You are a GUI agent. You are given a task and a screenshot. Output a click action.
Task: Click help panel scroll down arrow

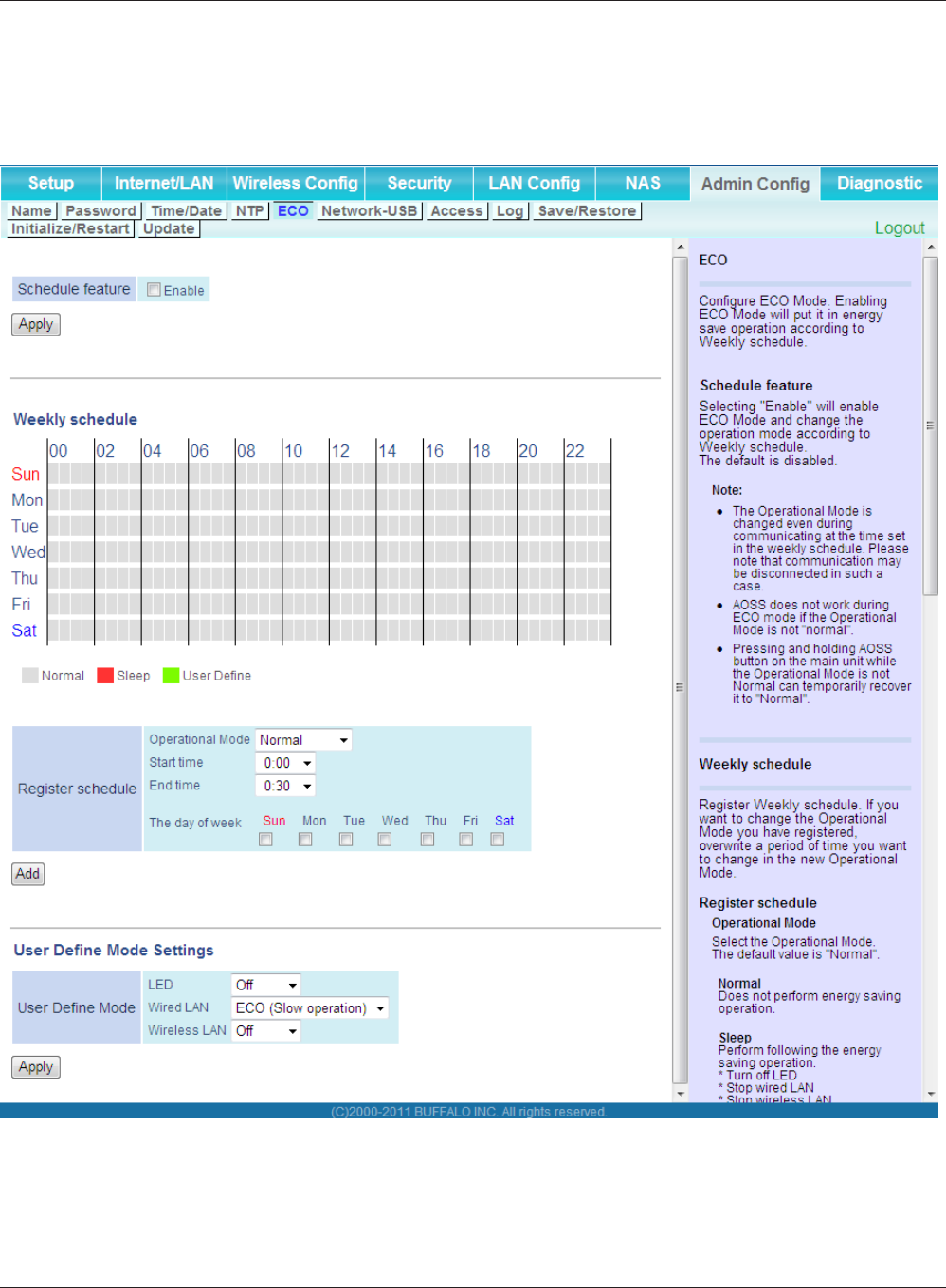click(931, 1094)
